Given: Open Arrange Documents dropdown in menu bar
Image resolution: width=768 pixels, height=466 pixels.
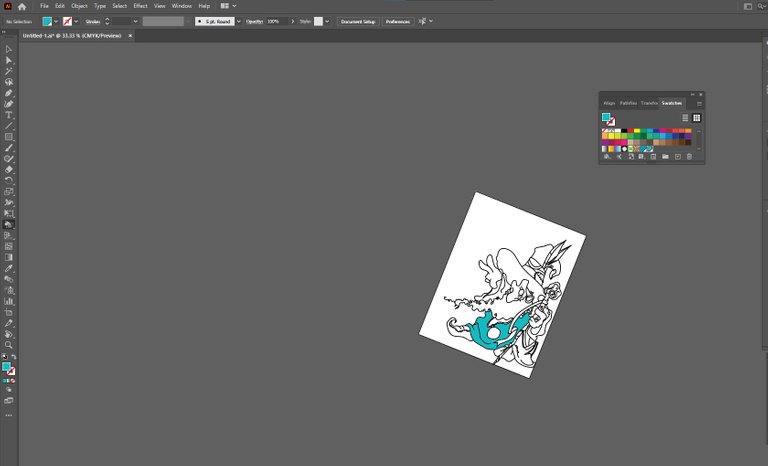Looking at the screenshot, I should pos(228,6).
